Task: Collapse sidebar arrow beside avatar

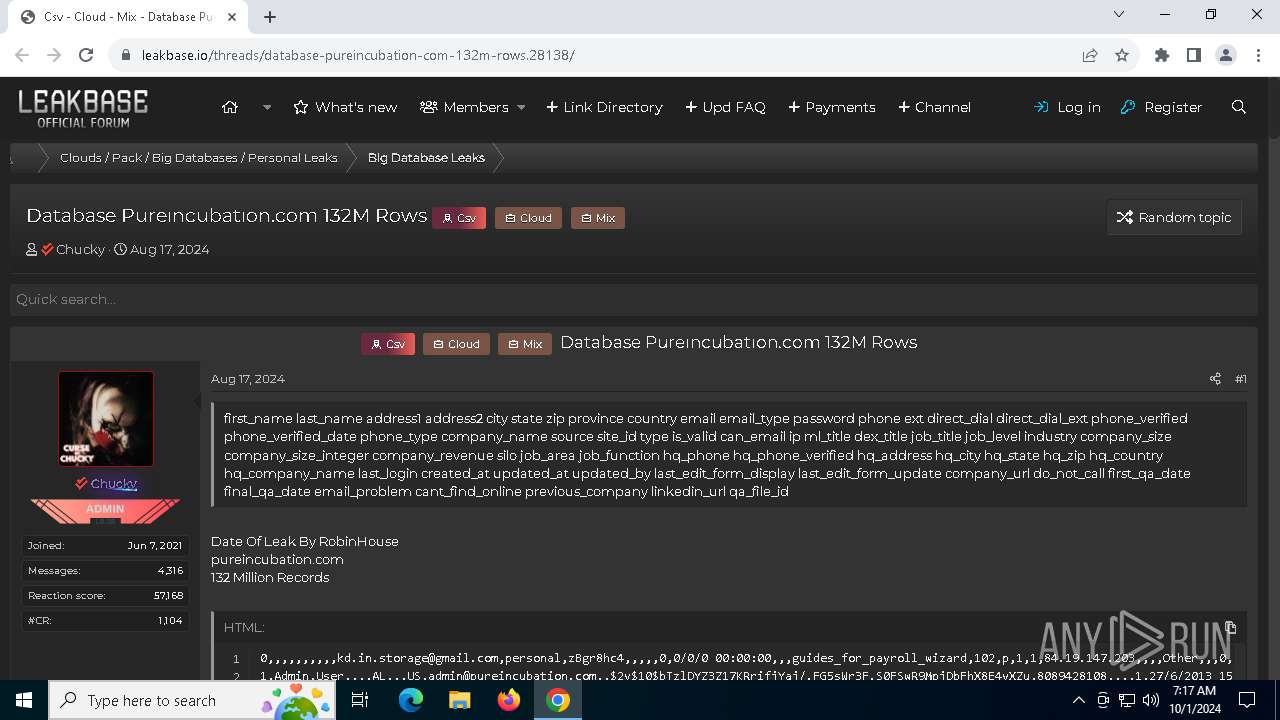Action: (x=196, y=401)
